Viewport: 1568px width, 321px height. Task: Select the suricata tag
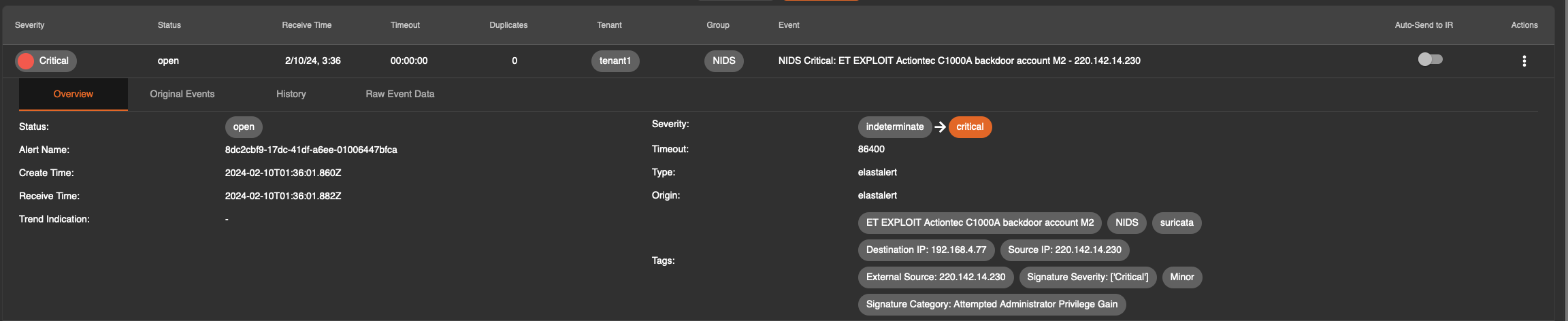point(1176,223)
